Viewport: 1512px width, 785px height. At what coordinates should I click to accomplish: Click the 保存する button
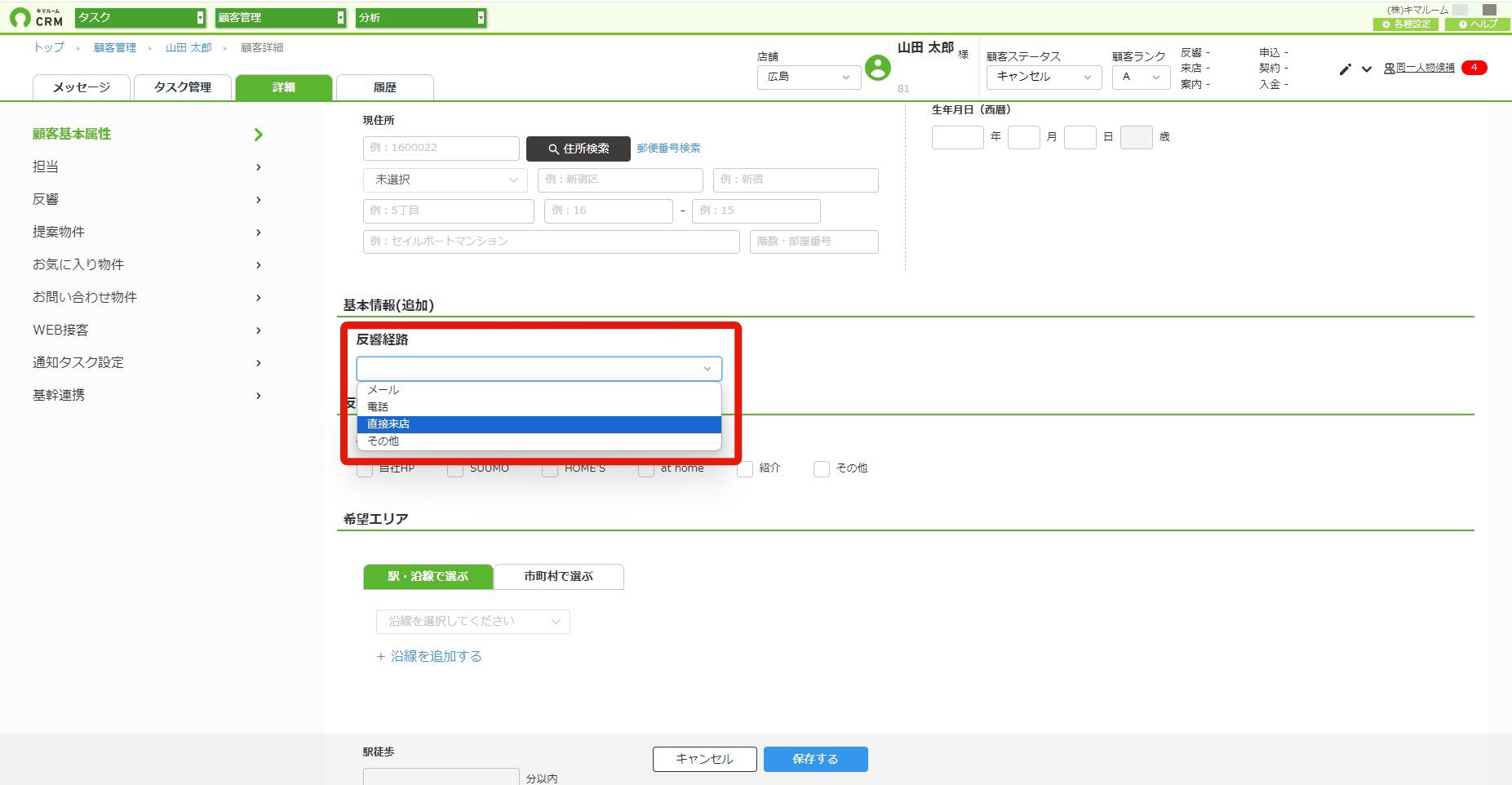(x=816, y=759)
